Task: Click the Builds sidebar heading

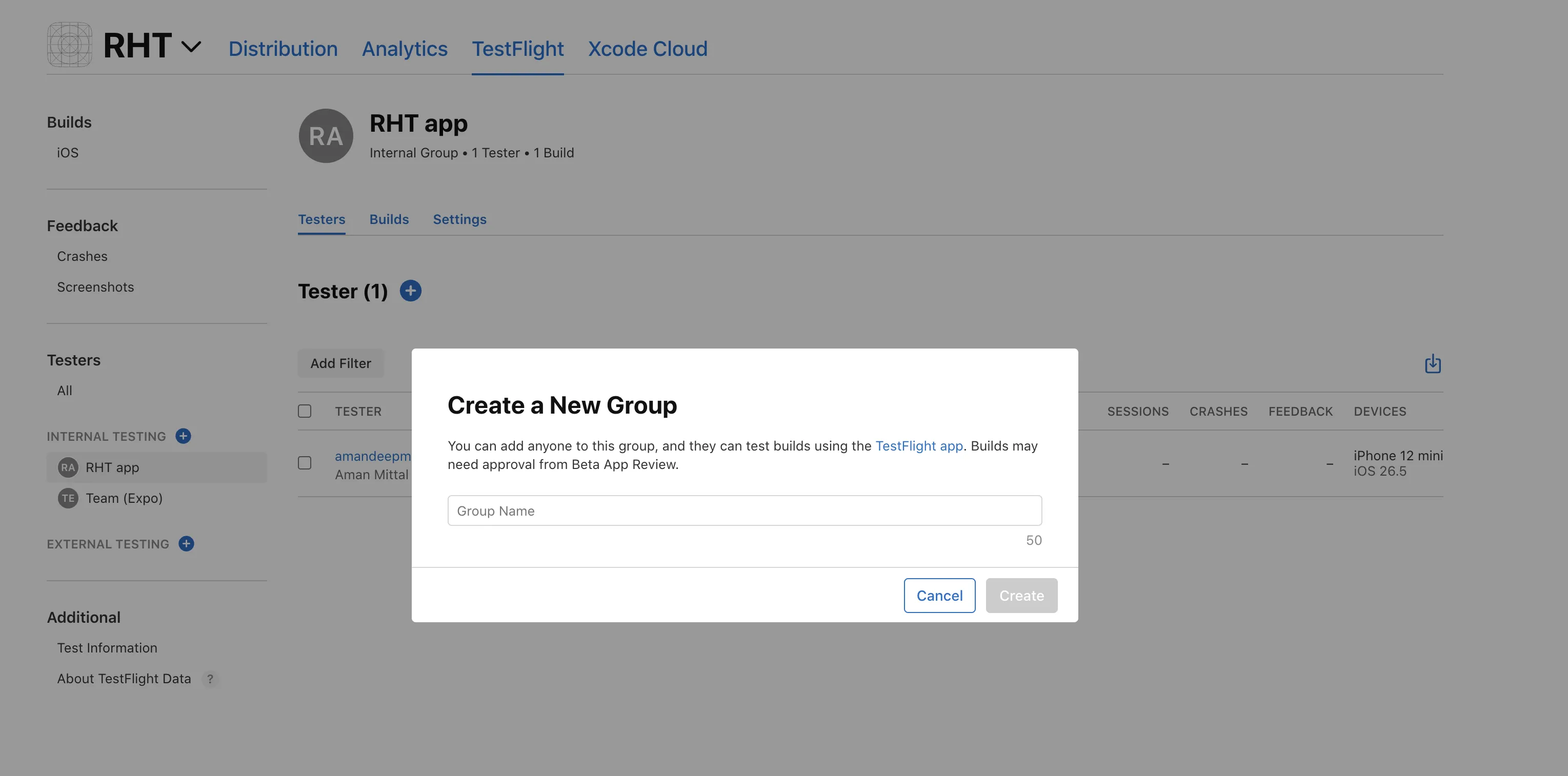Action: point(69,122)
